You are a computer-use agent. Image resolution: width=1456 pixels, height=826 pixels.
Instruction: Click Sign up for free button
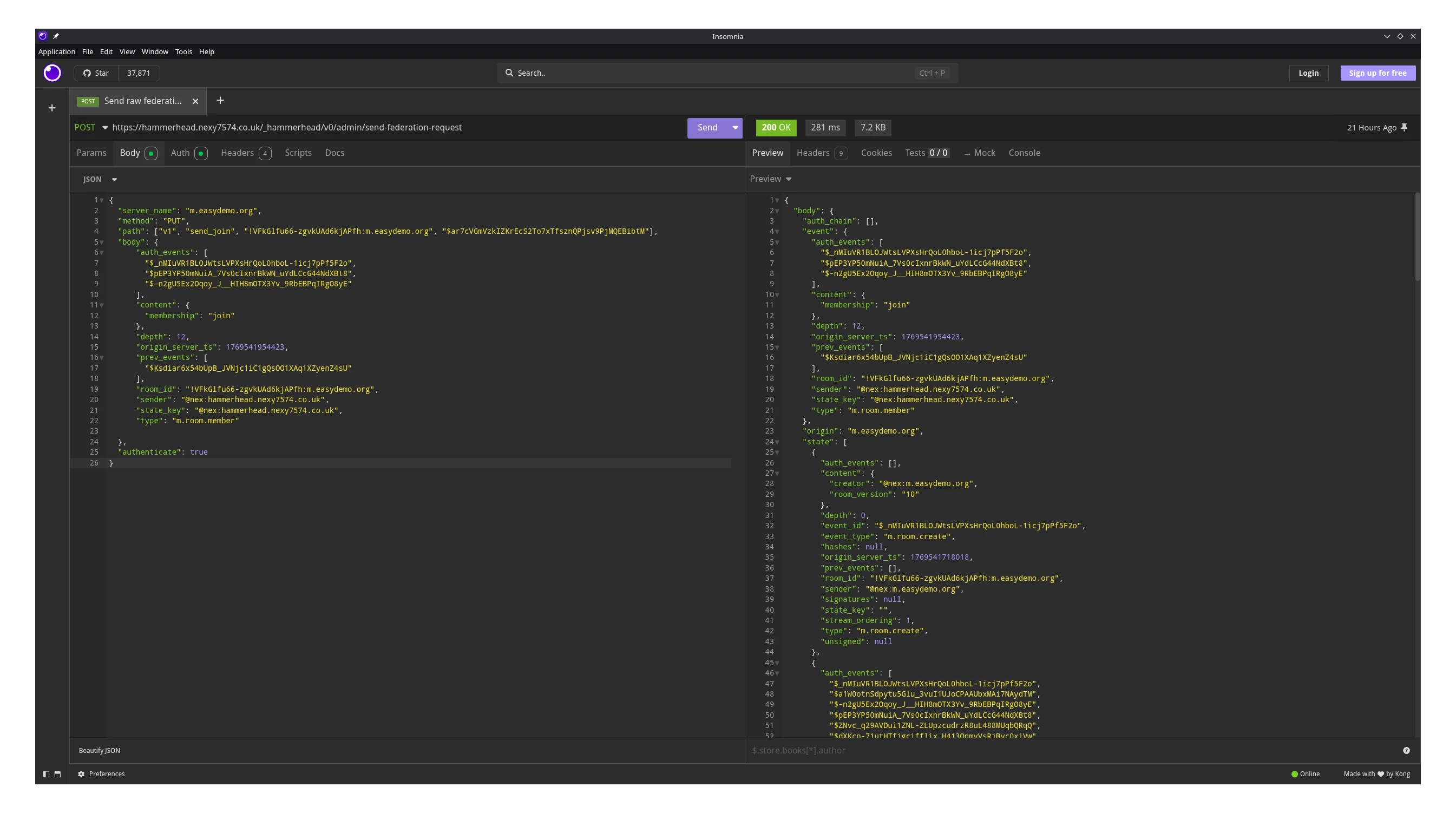1377,73
